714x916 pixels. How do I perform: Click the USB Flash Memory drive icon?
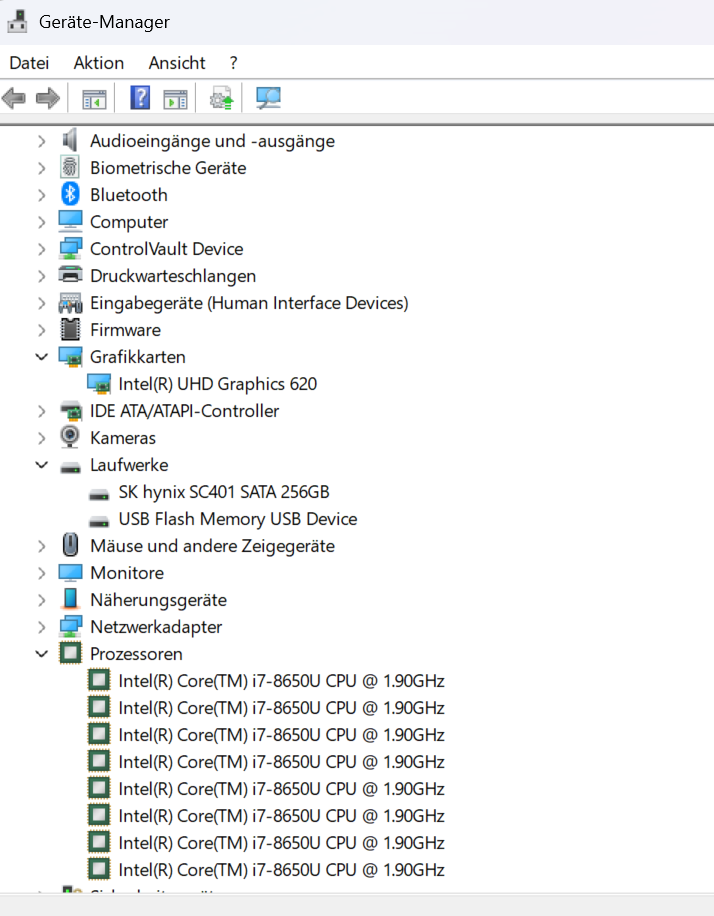point(99,522)
